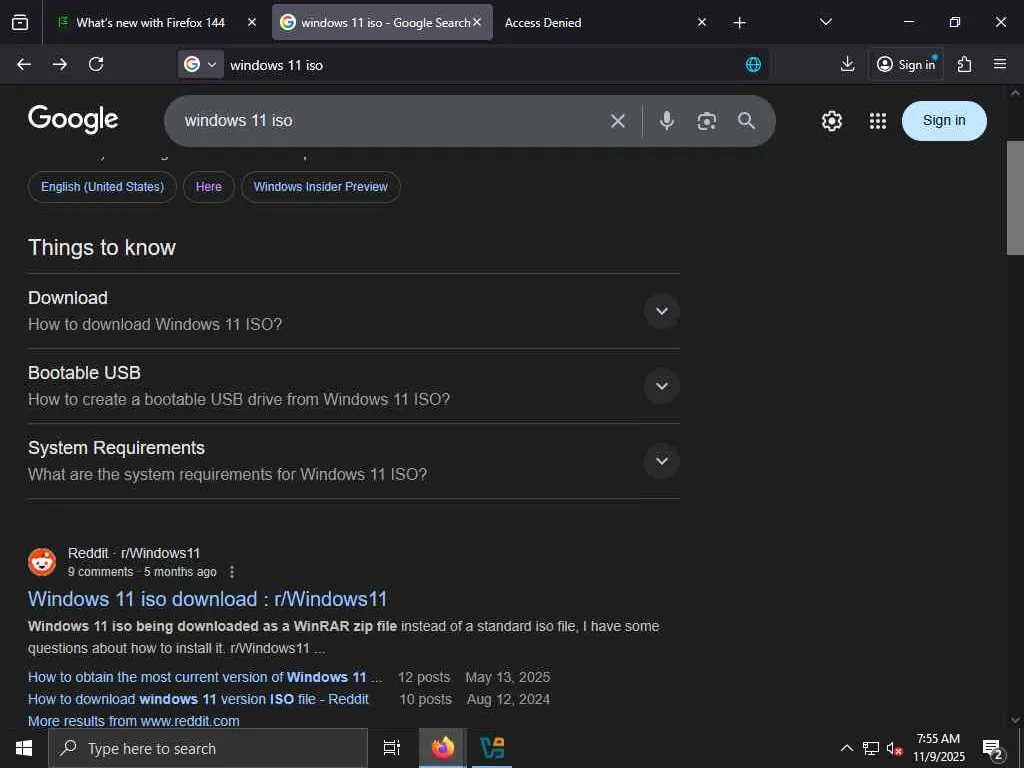Open the second taskbar app icon
The height and width of the screenshot is (768, 1024).
pos(492,748)
